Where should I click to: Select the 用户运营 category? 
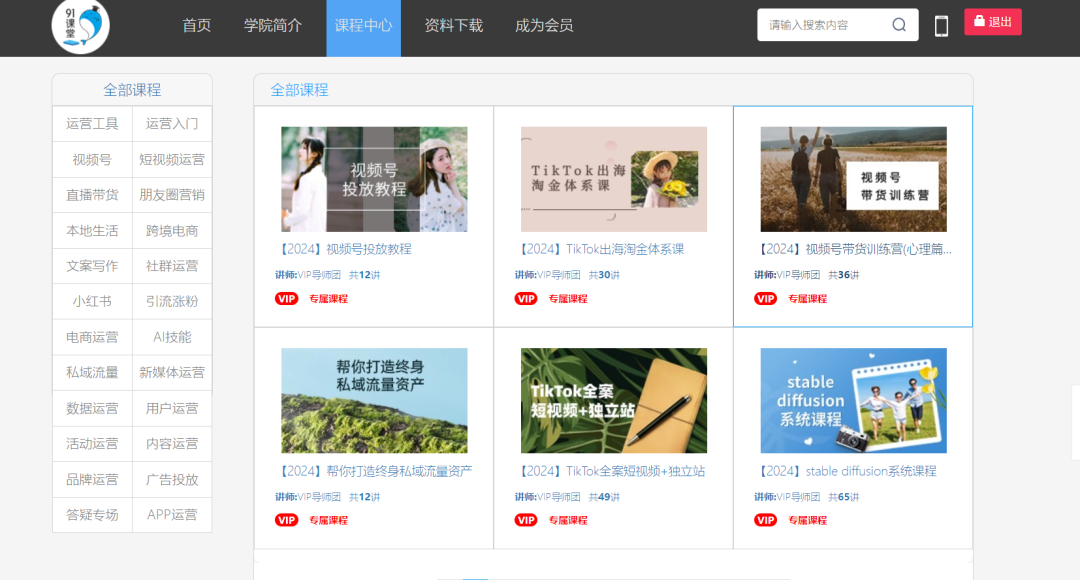pyautogui.click(x=172, y=408)
